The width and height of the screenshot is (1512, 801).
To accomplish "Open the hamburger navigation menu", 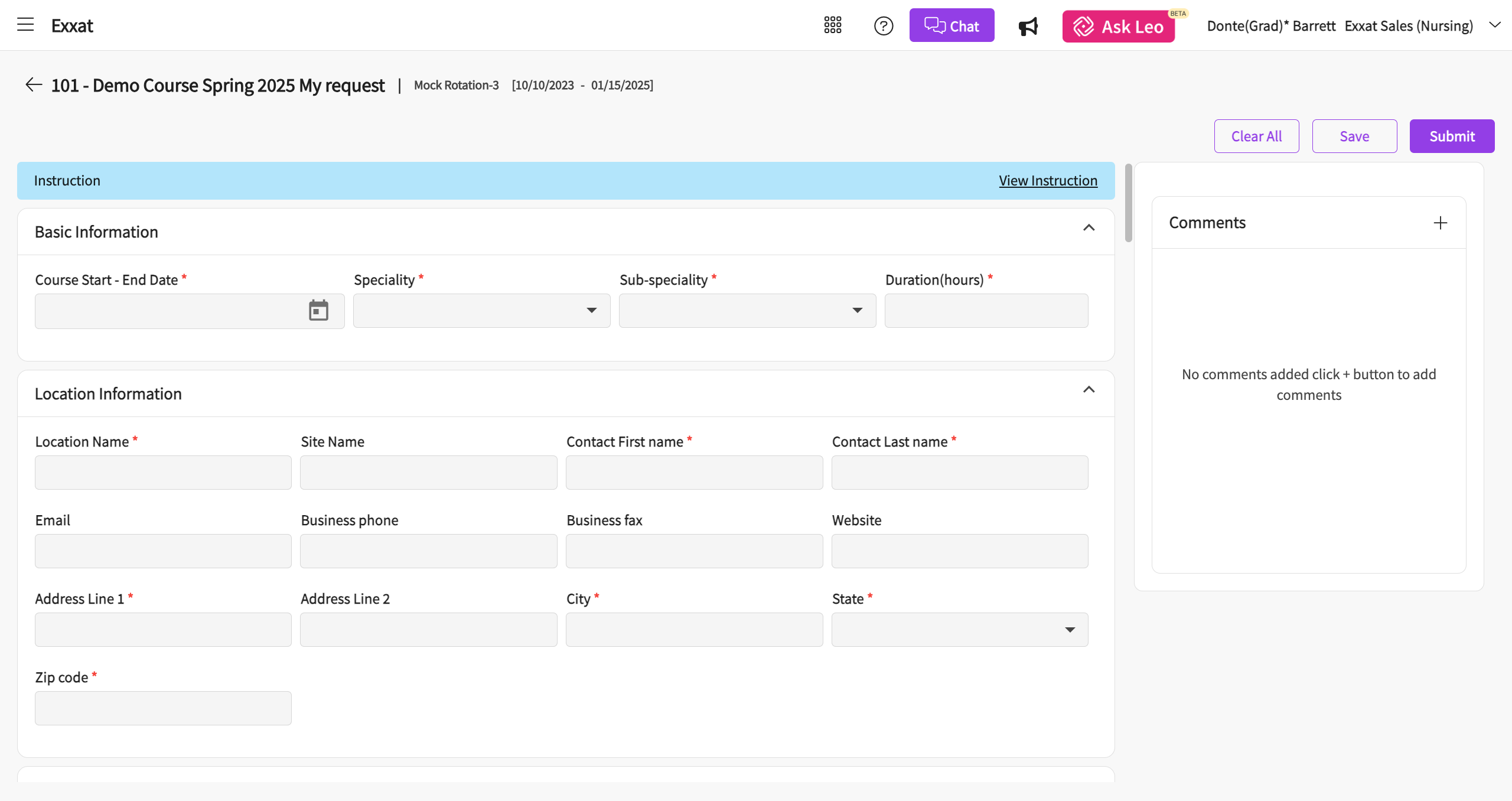I will tap(25, 25).
